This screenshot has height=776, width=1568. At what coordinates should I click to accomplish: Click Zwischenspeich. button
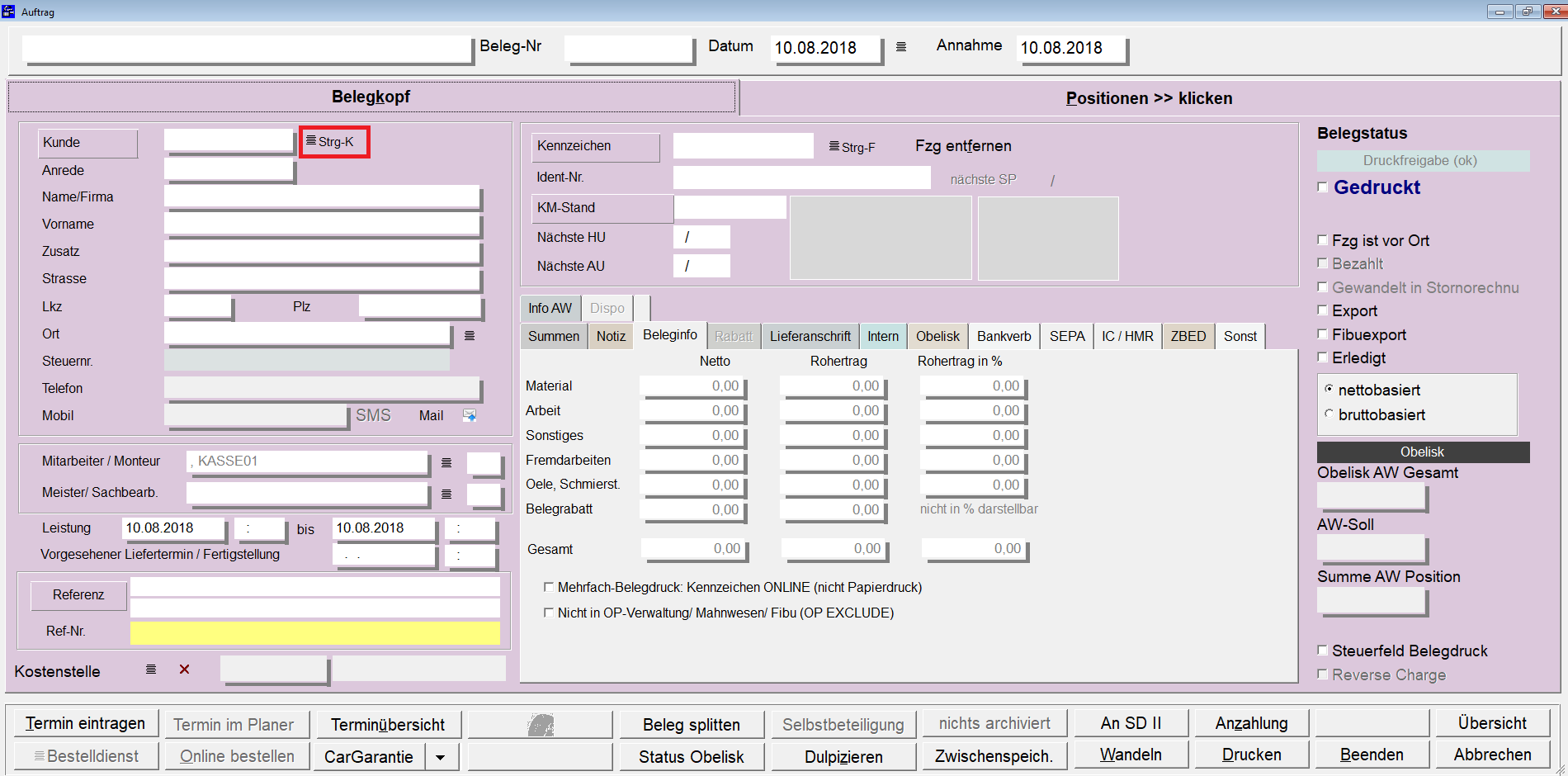pos(994,755)
